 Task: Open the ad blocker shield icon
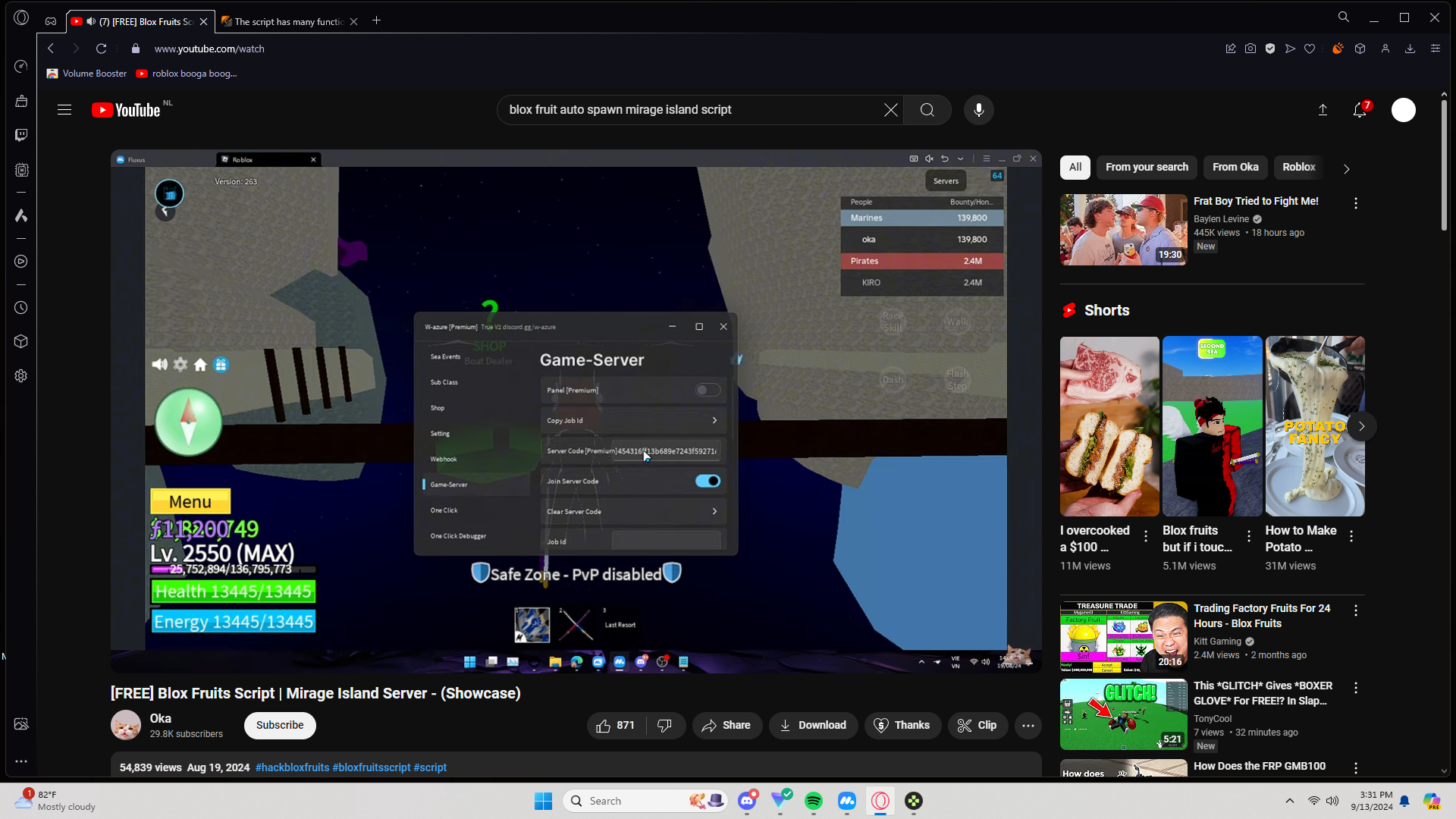click(x=1270, y=49)
